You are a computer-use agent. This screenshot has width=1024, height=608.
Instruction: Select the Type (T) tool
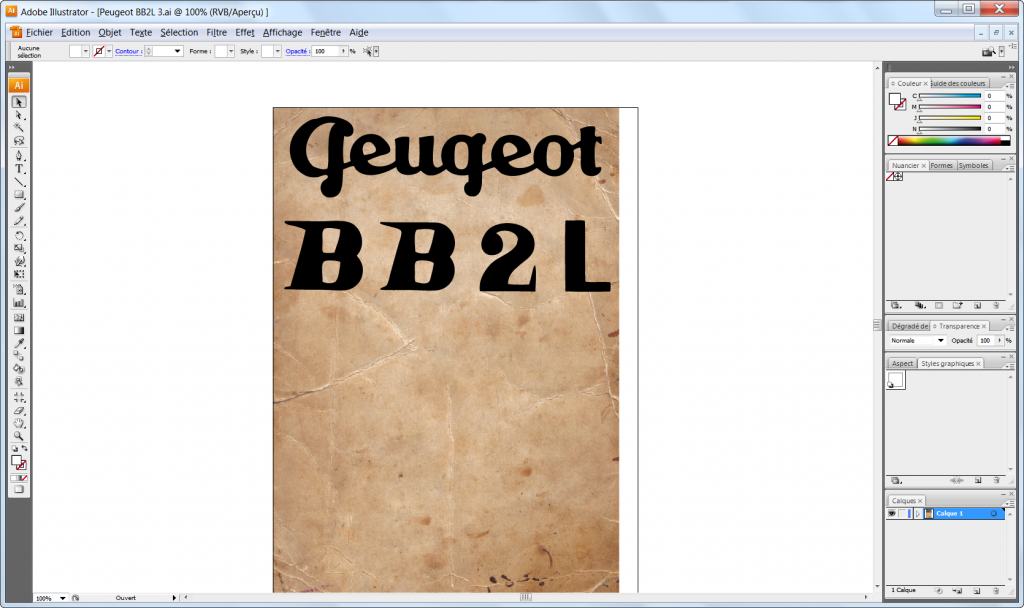click(x=19, y=168)
